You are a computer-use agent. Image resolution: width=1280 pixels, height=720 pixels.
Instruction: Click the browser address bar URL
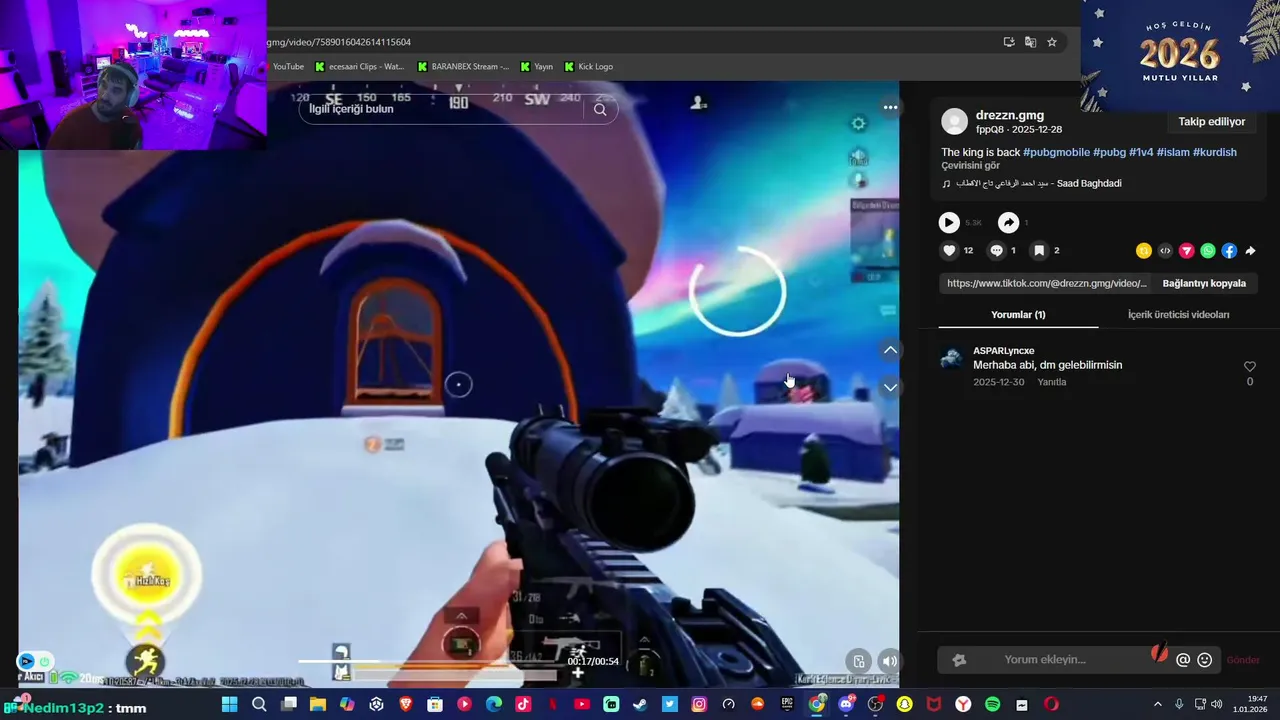pos(338,42)
